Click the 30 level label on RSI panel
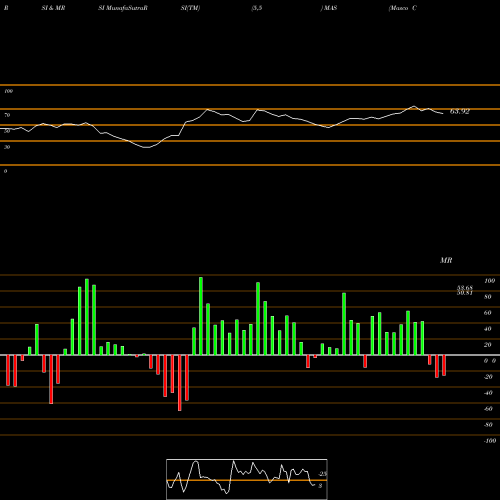 [x=7, y=147]
